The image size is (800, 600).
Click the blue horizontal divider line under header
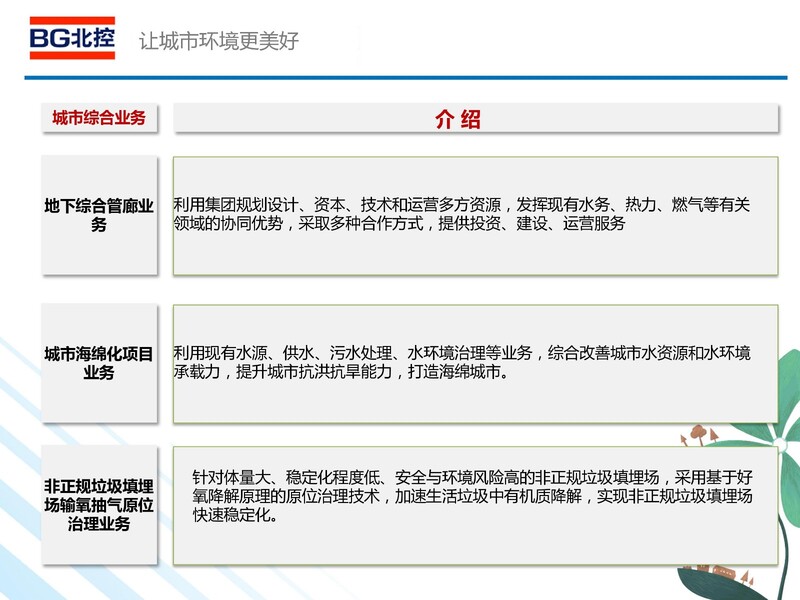point(400,77)
